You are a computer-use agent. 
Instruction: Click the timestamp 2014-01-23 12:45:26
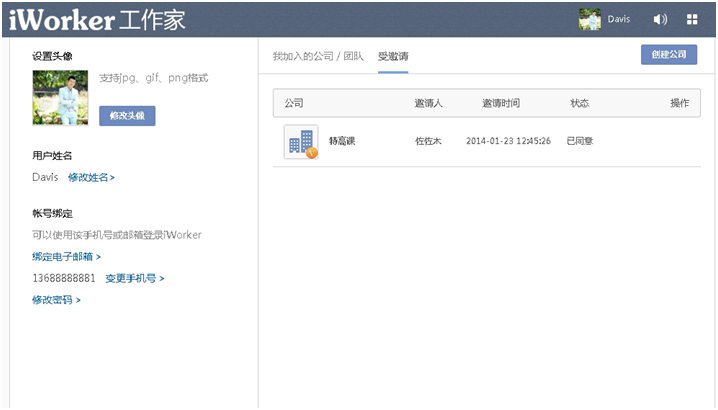coord(508,141)
